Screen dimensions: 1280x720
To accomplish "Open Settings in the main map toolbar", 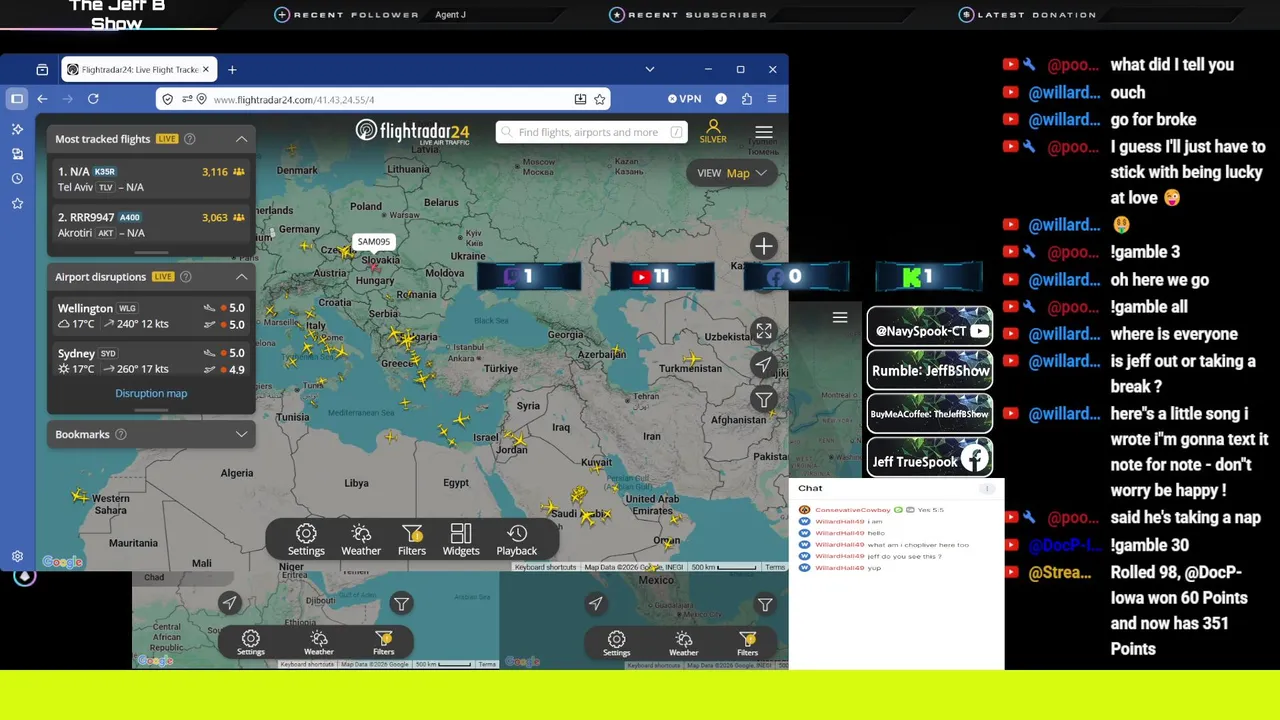I will coord(306,540).
